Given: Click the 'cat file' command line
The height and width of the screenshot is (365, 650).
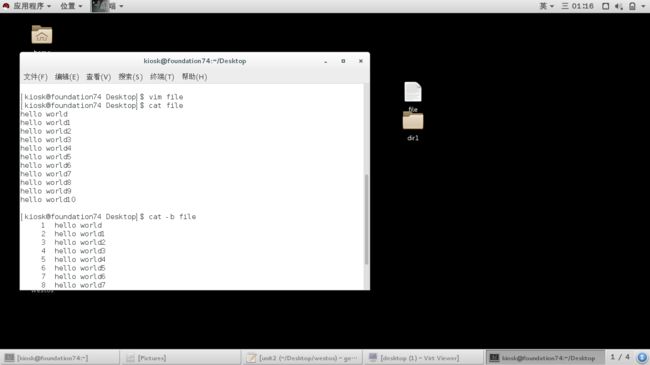Looking at the screenshot, I should (x=102, y=105).
